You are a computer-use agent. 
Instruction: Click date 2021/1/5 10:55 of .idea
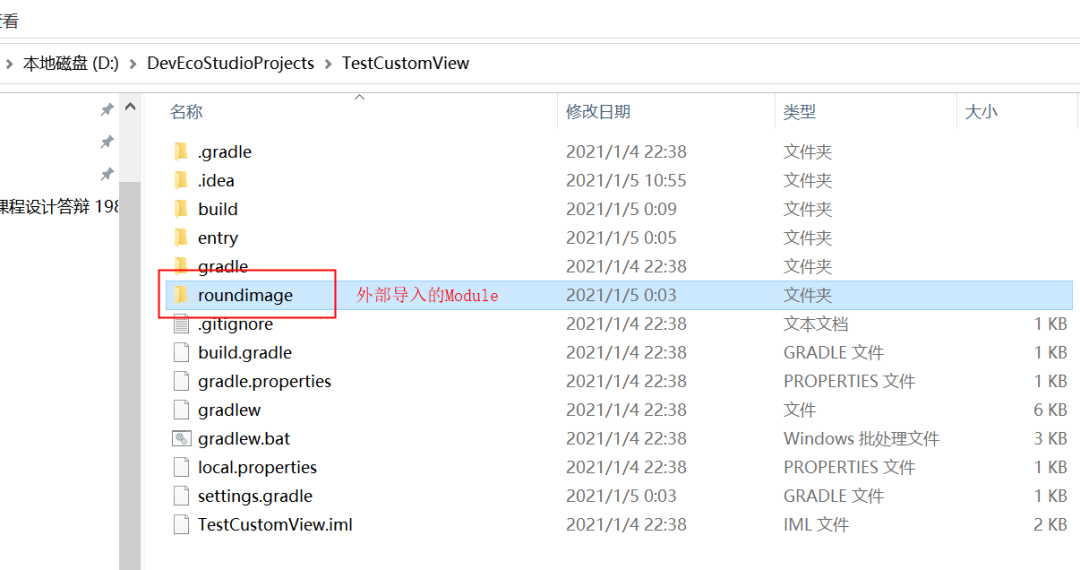(x=626, y=180)
